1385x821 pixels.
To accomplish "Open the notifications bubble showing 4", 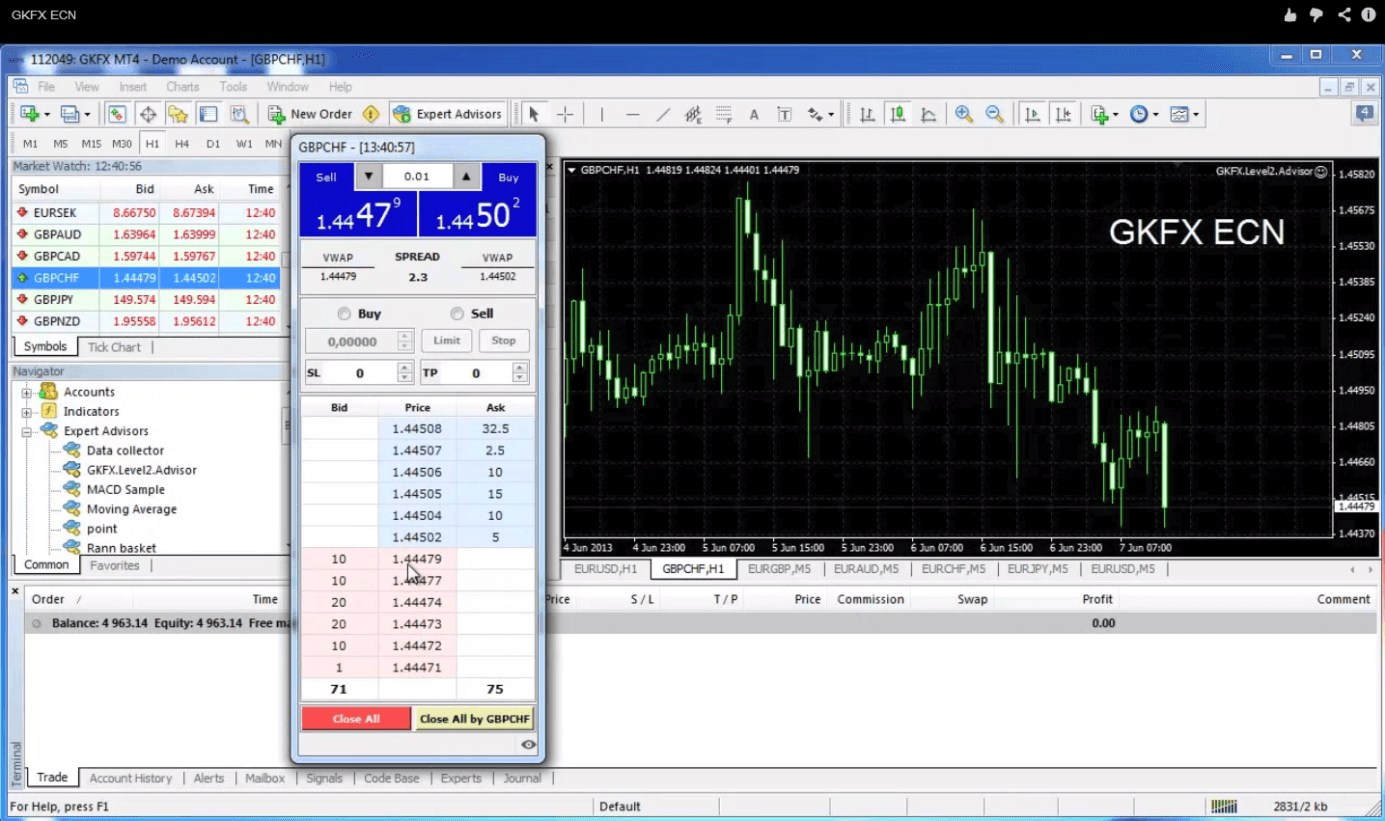I will coord(1364,114).
